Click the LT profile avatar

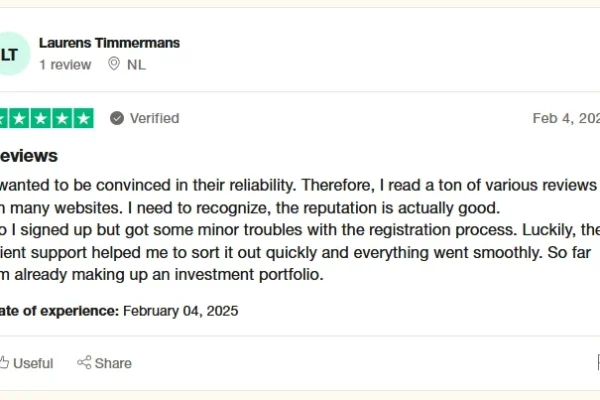pos(10,54)
